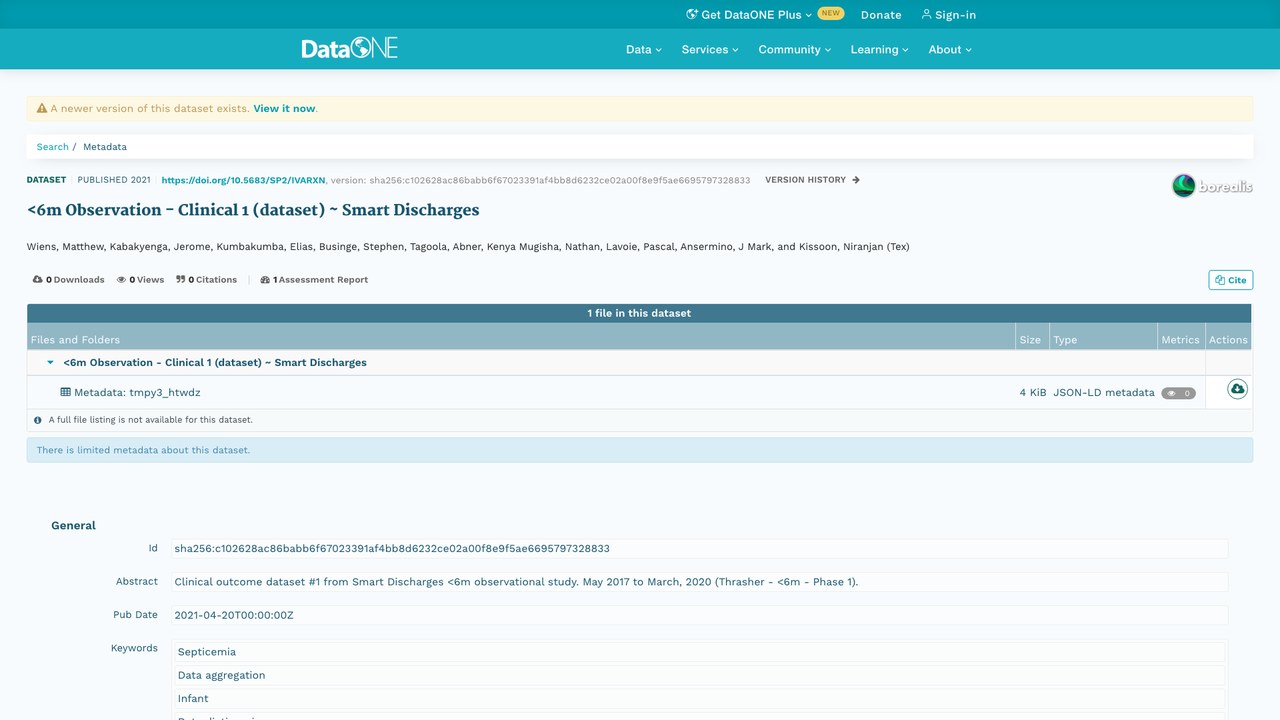Click the dataset title heading
This screenshot has height=720, width=1280.
pos(253,210)
